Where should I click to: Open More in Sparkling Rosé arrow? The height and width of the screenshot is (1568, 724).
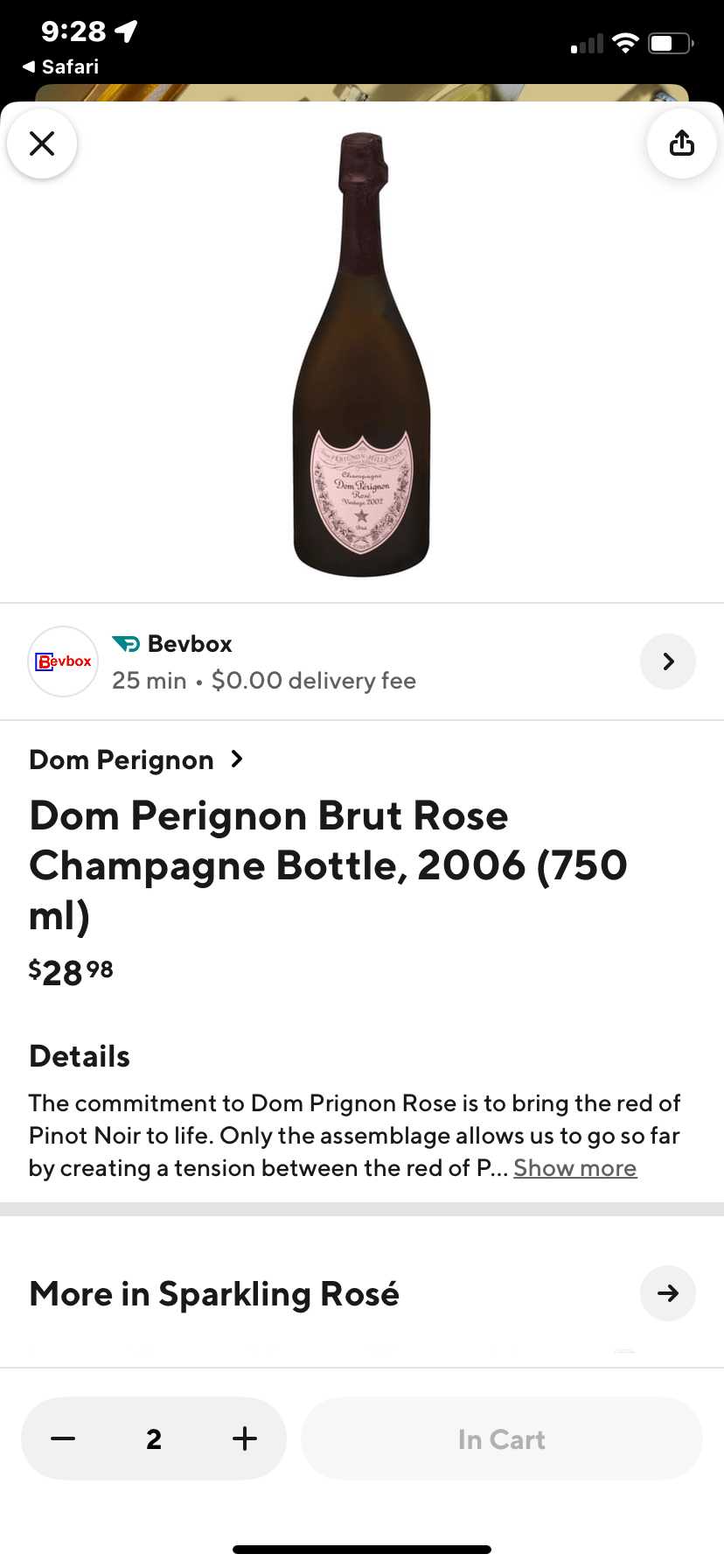tap(668, 1293)
